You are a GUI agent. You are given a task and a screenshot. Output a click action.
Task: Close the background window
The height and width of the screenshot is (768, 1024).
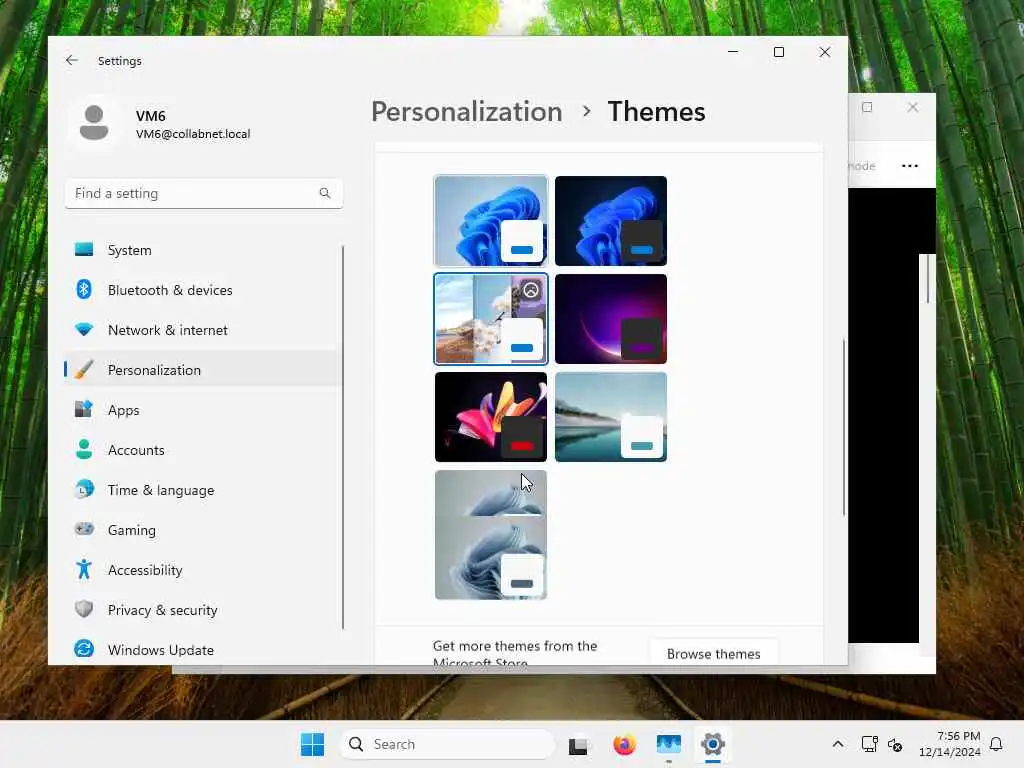coord(912,107)
